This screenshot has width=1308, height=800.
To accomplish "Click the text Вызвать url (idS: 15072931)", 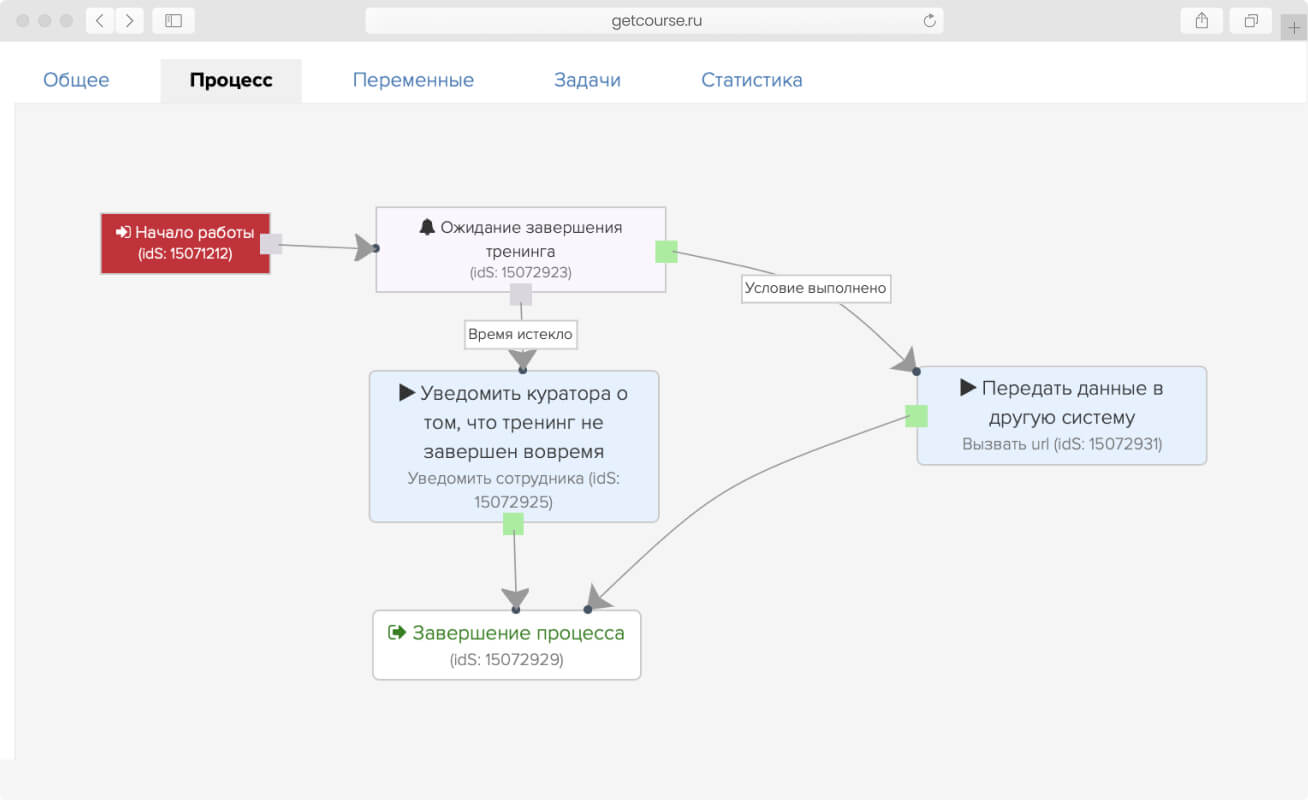I will 1062,444.
